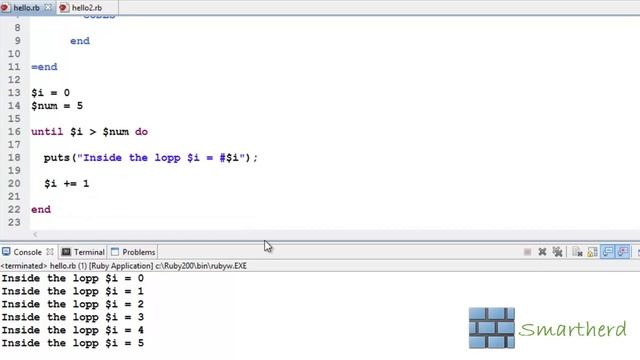Click the Terminal tab icon
640x360 pixels.
point(66,252)
